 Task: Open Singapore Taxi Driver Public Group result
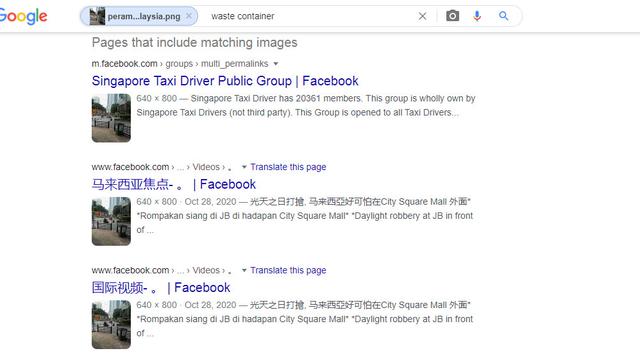(x=225, y=81)
